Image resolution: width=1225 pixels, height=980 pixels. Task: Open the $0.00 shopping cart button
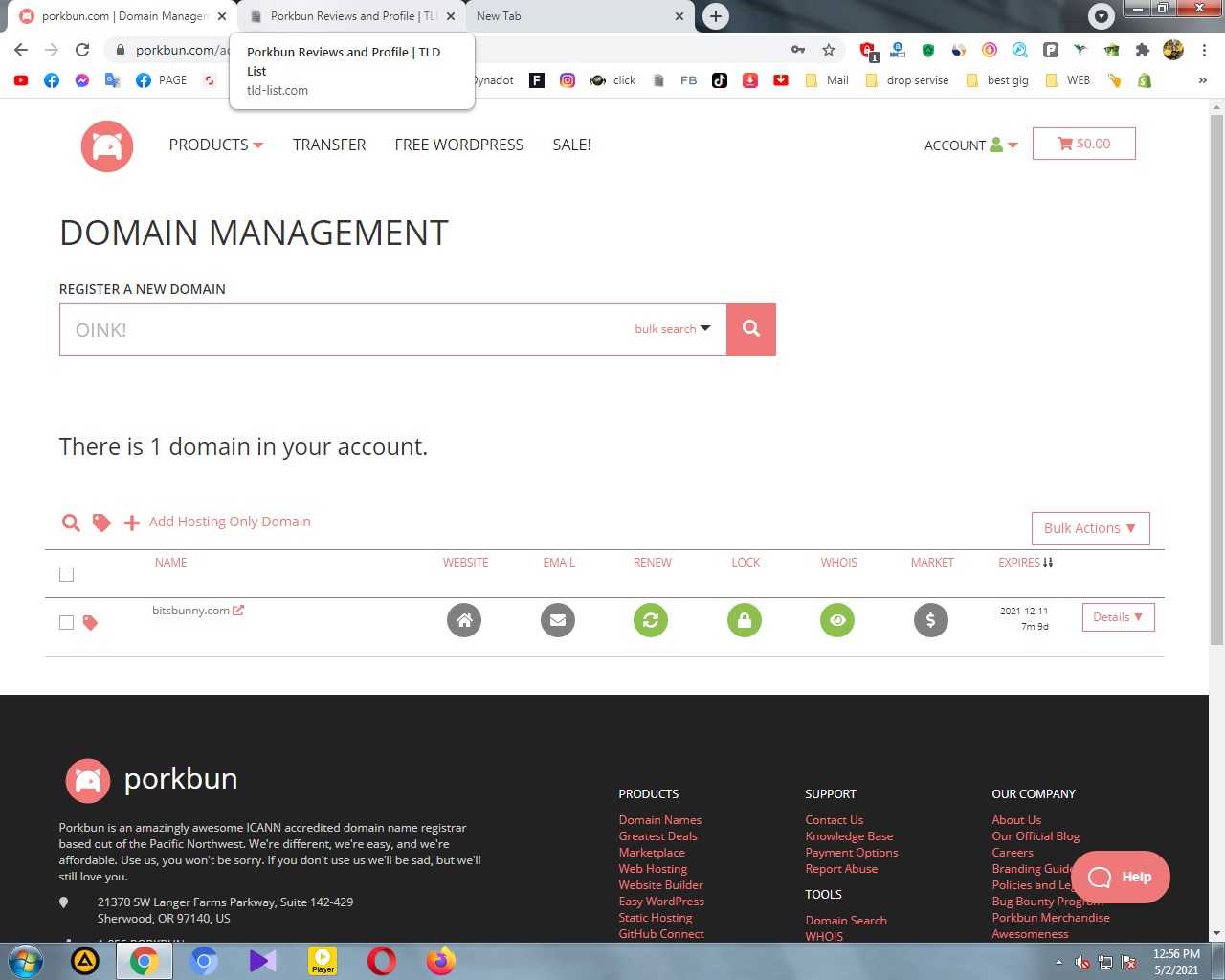(1083, 144)
